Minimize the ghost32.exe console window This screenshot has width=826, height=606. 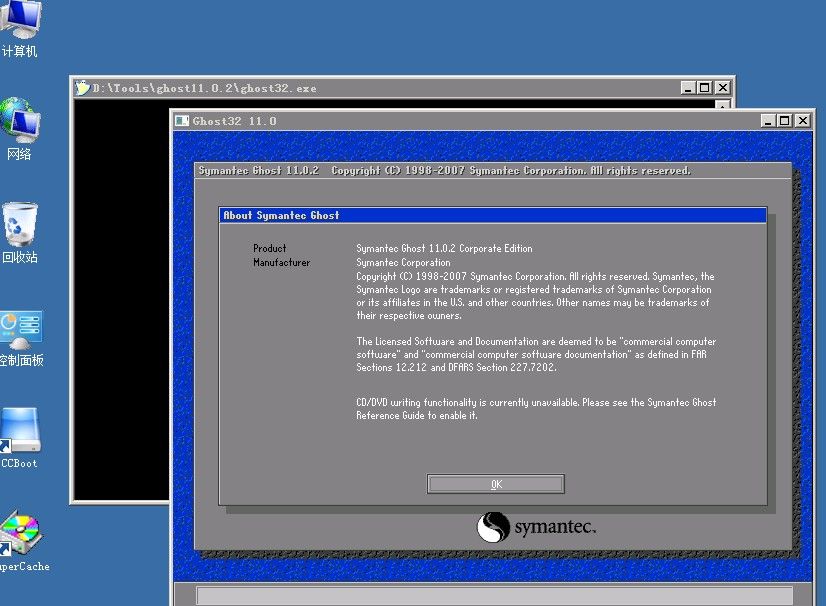687,87
